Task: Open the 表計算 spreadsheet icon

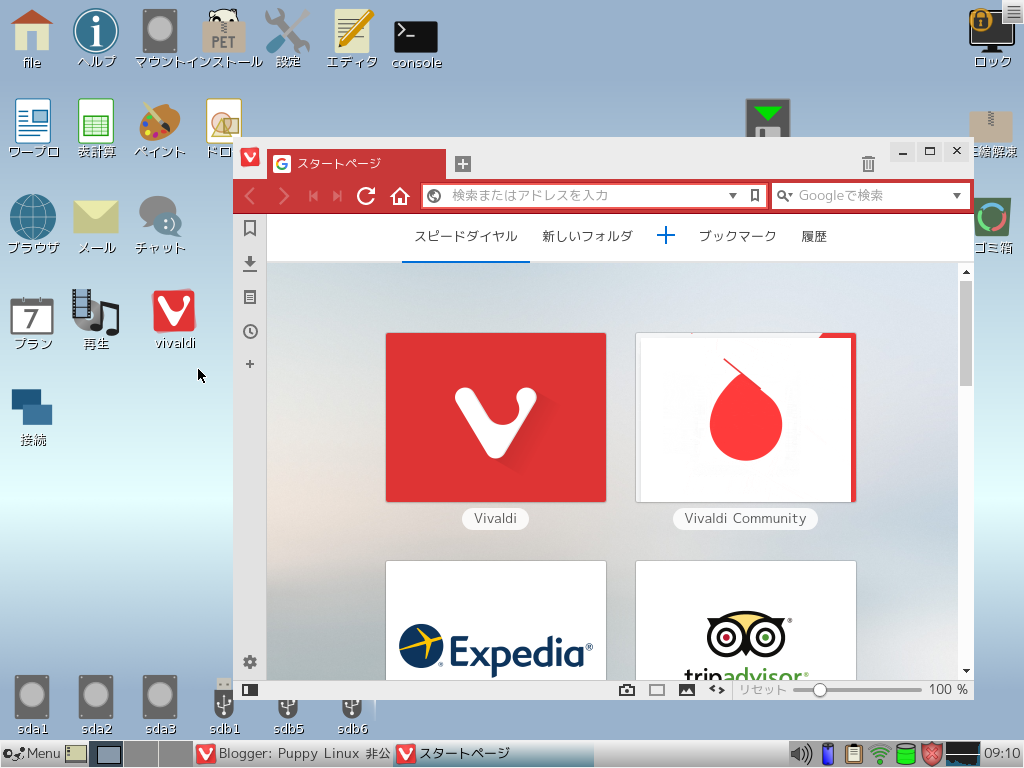Action: pyautogui.click(x=96, y=129)
